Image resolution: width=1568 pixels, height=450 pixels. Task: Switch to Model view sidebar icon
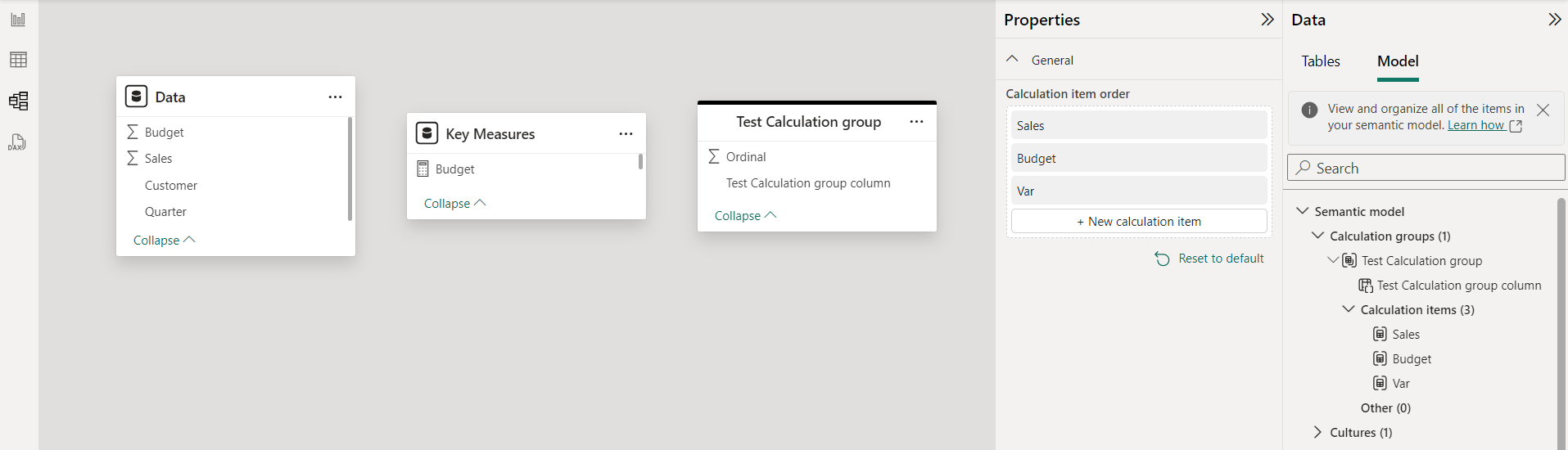coord(18,101)
